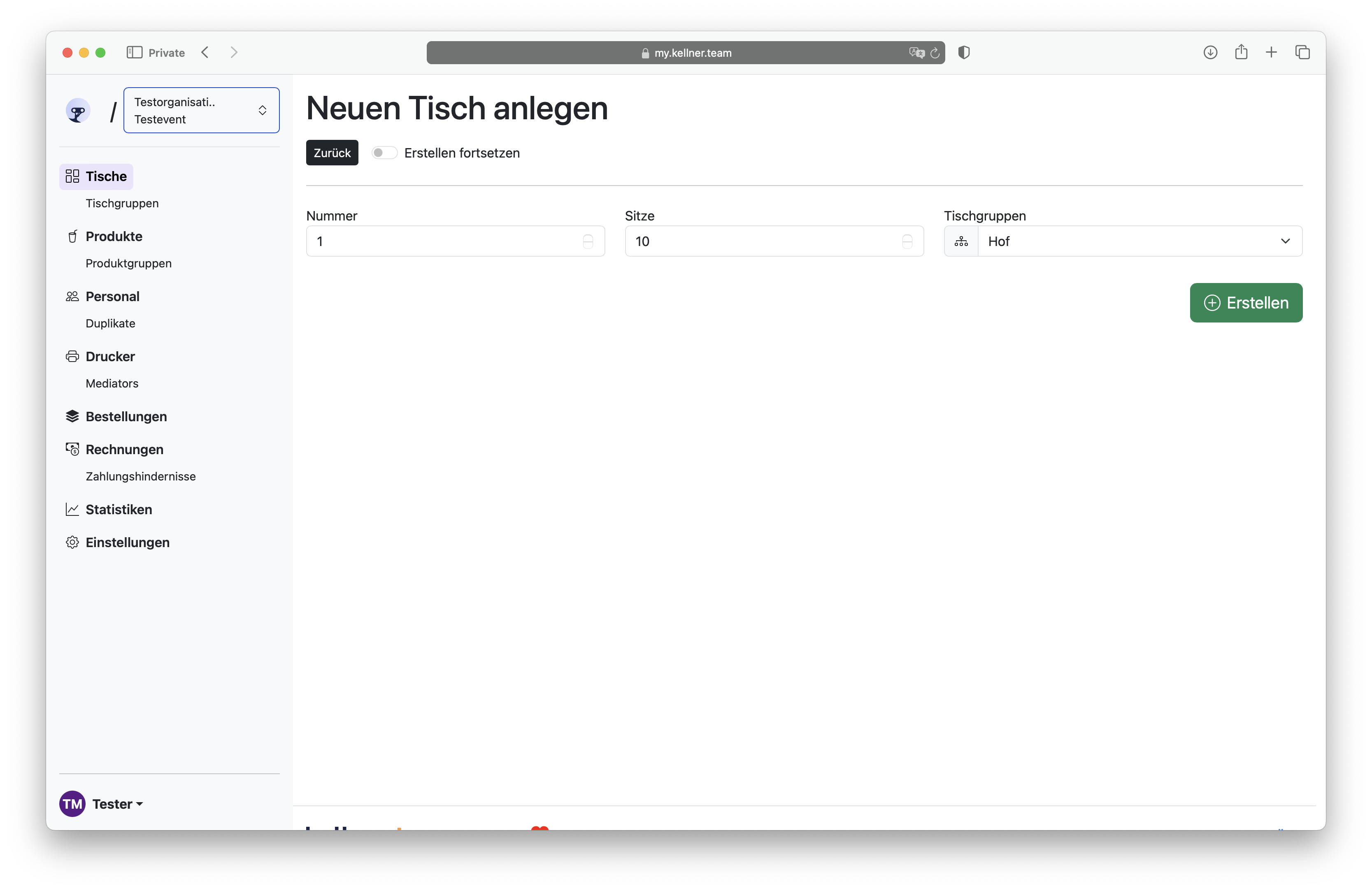Click the Einstellungen gear icon
Viewport: 1372px width, 891px height.
tap(72, 542)
